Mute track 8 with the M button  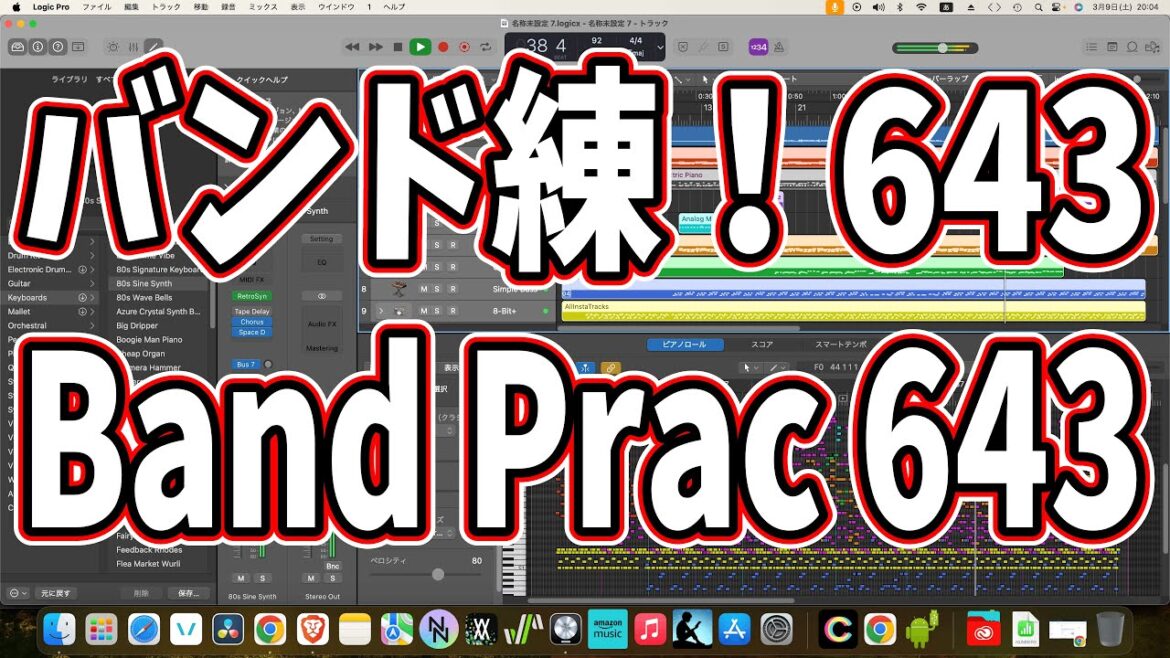(422, 289)
